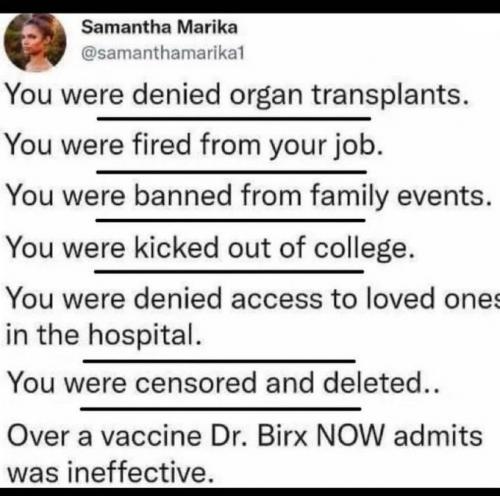Viewport: 500px width, 496px height.
Task: Open Samantha Marika's profile picture
Action: [x=35, y=42]
